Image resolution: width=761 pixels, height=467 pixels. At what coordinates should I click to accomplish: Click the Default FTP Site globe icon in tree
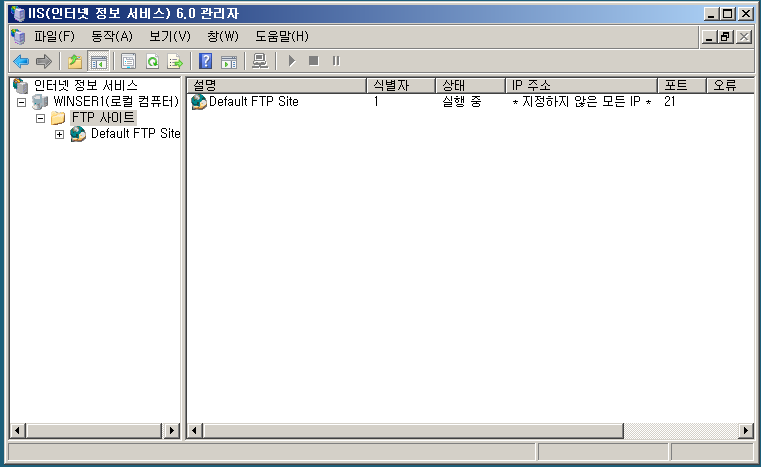pos(78,133)
